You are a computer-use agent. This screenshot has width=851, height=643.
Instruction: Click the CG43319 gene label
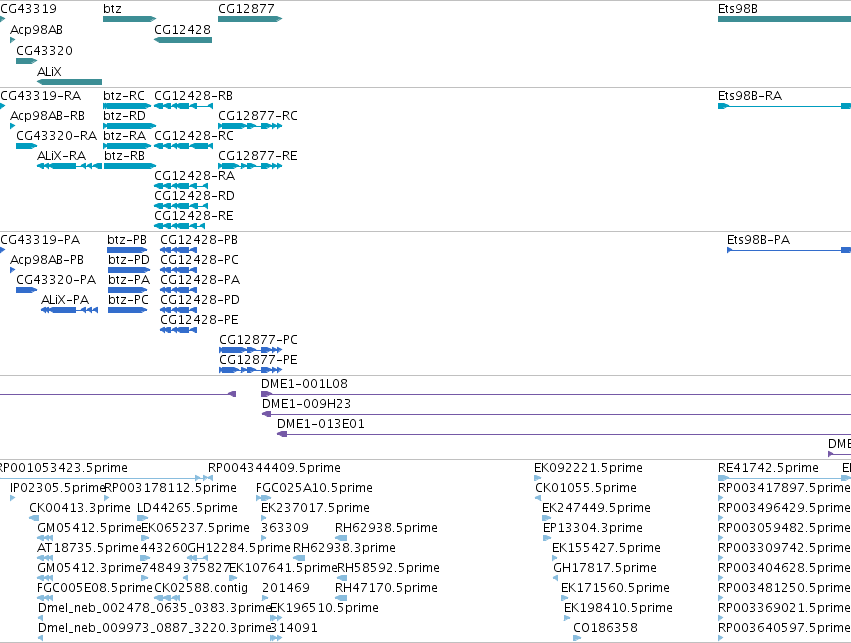pyautogui.click(x=28, y=9)
